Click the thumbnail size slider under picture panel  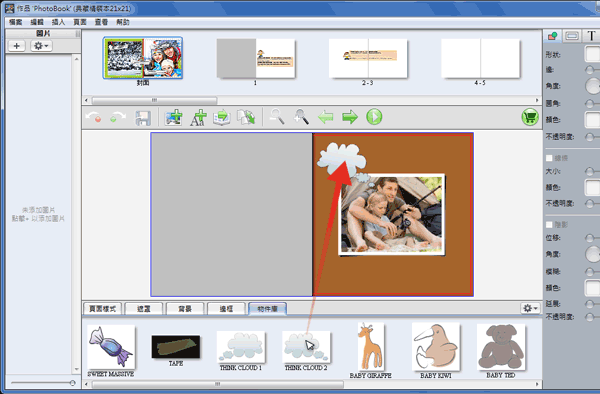tap(43, 383)
